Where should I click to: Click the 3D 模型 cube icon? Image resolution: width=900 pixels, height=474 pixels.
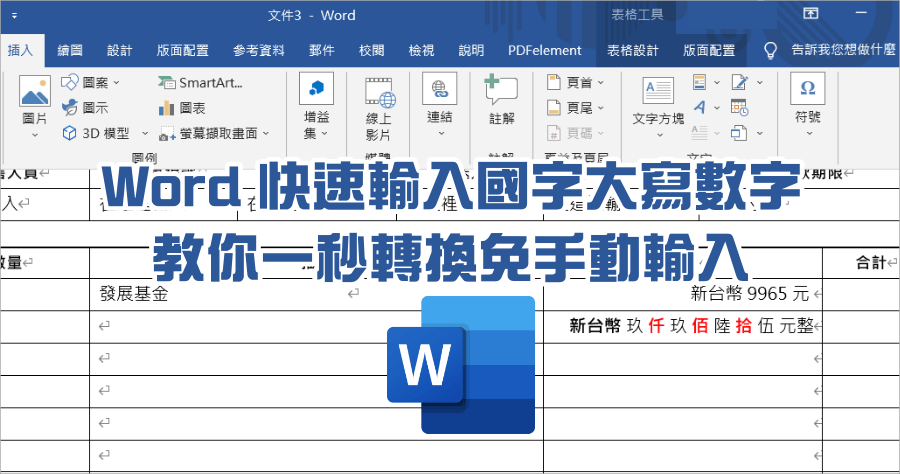(x=69, y=133)
